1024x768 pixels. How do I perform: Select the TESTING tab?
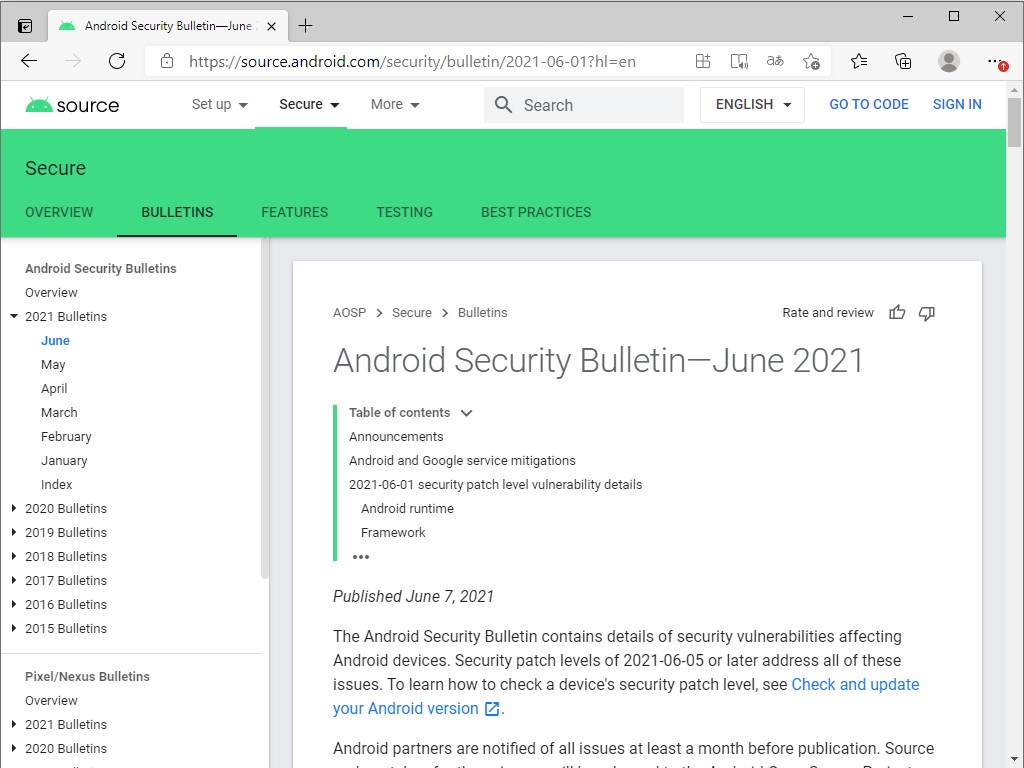404,212
